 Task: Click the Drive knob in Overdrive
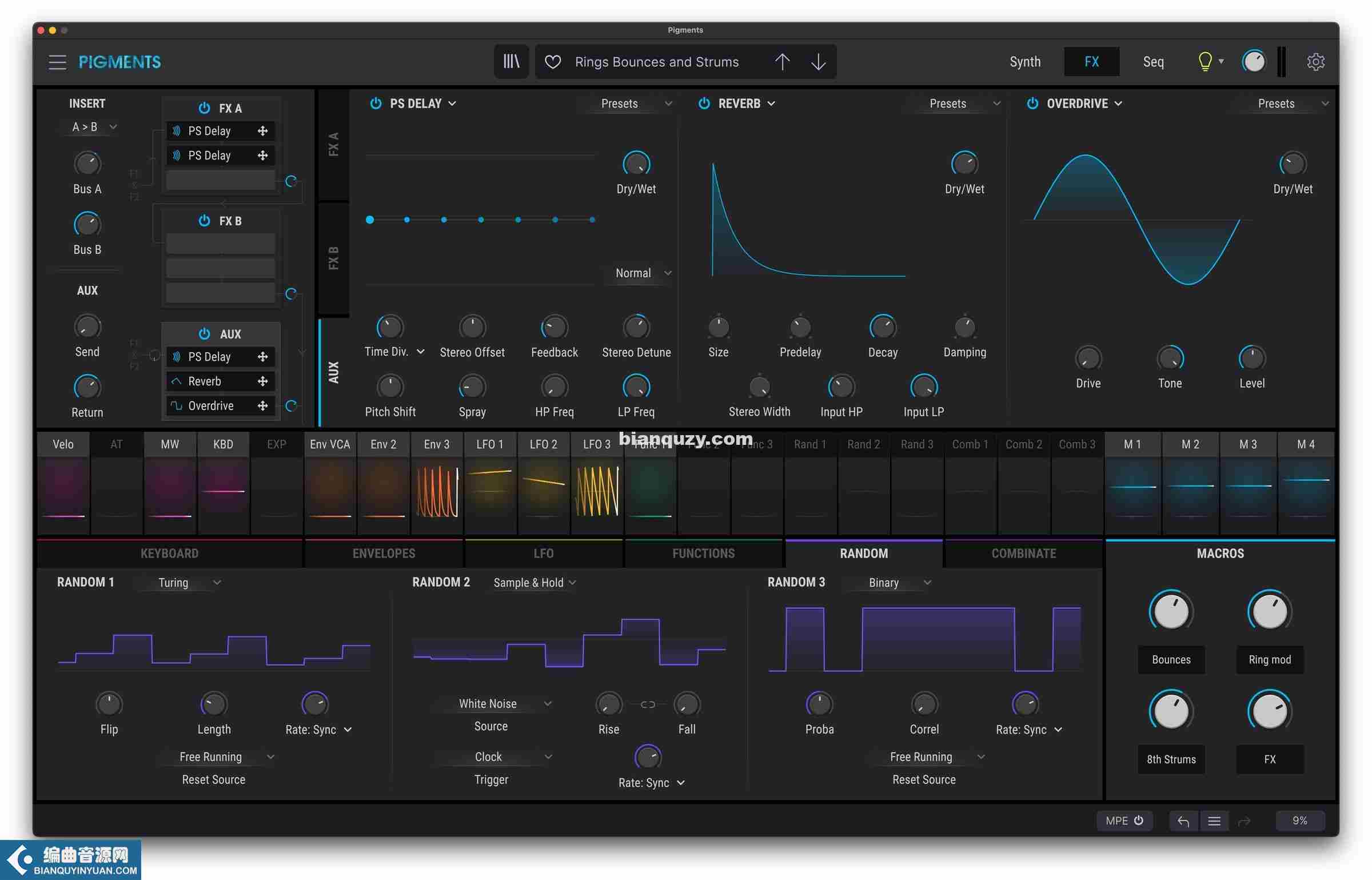click(x=1088, y=359)
